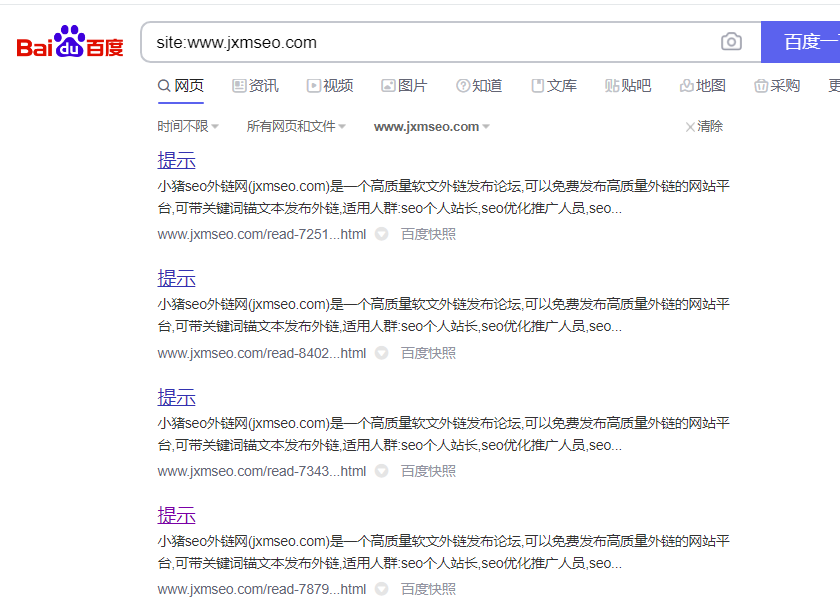The image size is (840, 599).
Task: Expand the 时间不限 filter dropdown
Action: pos(188,126)
